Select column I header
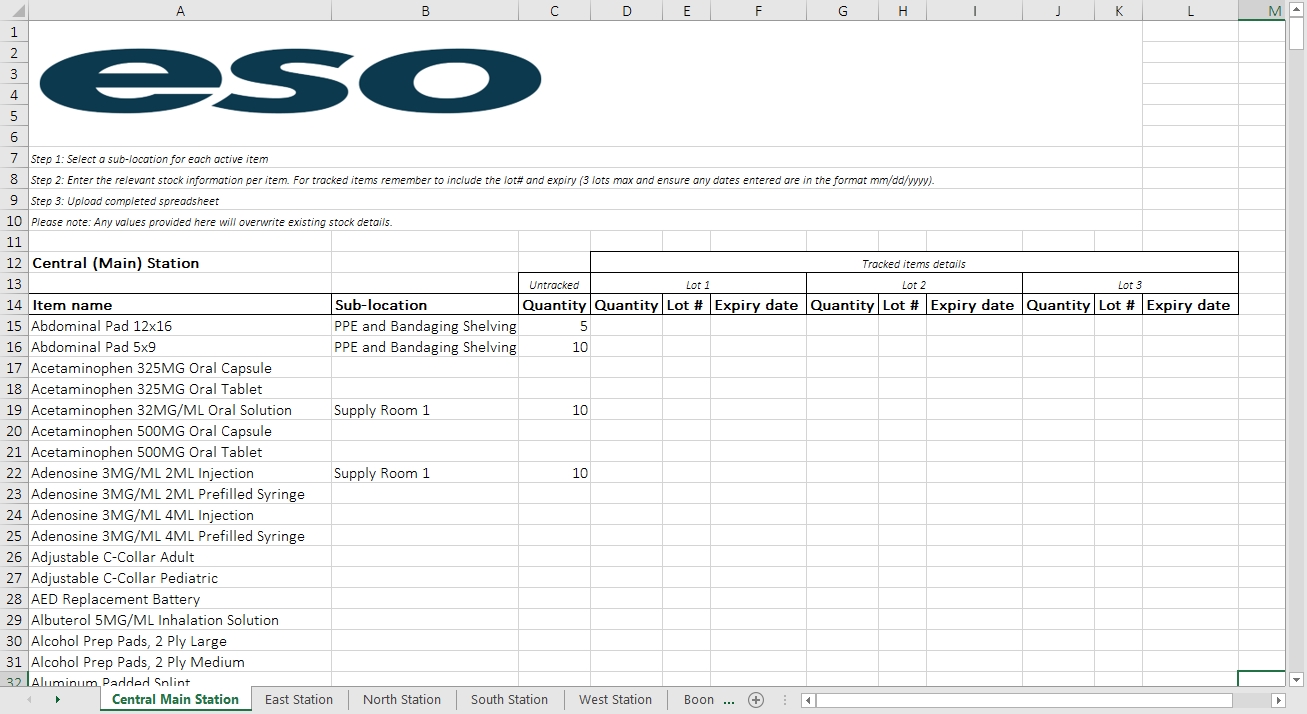 tap(974, 10)
